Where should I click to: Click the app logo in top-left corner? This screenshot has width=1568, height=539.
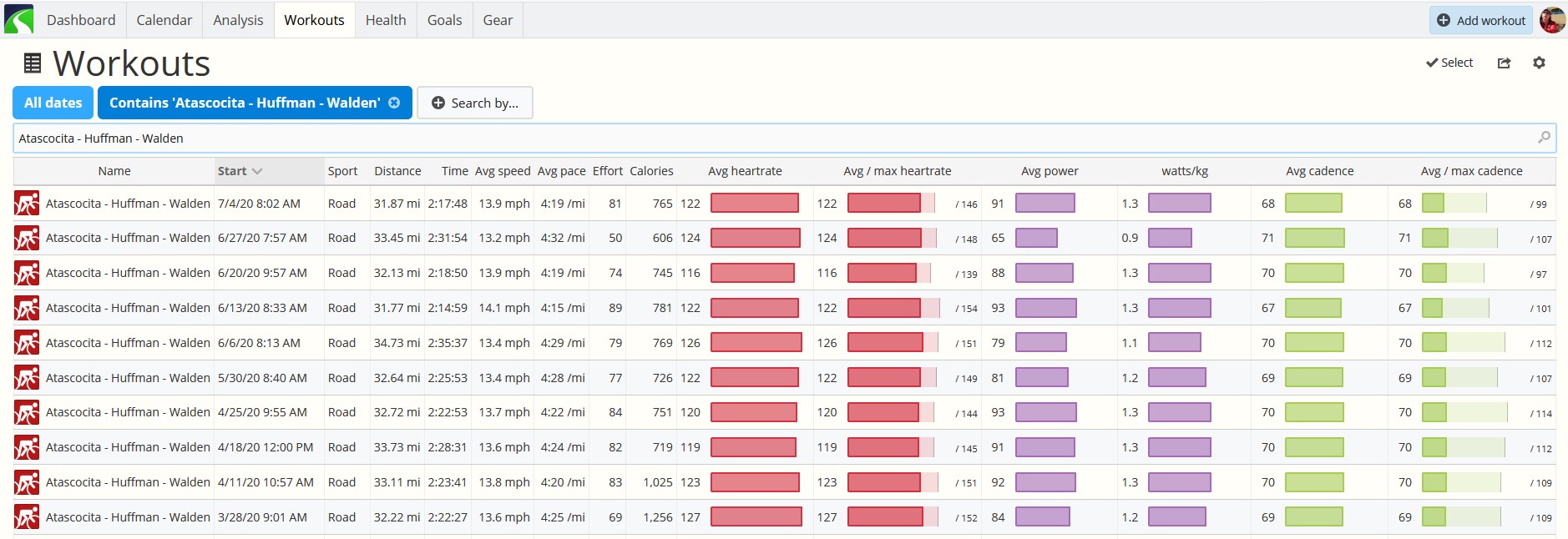(18, 19)
